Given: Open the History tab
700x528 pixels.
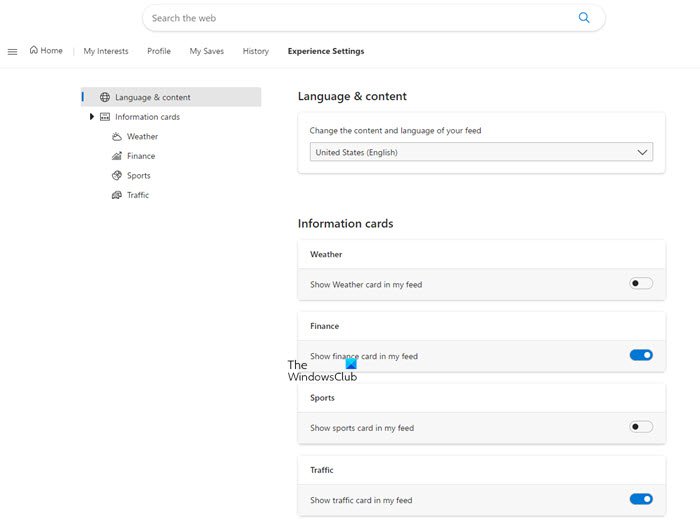Looking at the screenshot, I should [256, 51].
